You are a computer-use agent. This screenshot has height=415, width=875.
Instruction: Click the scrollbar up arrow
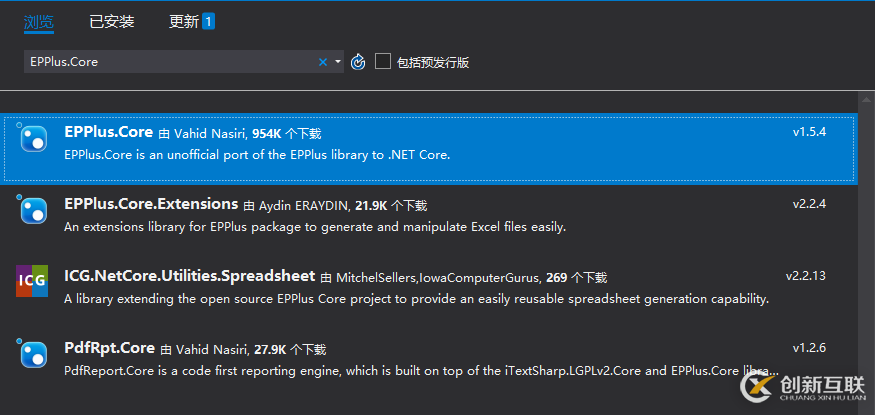(x=866, y=99)
